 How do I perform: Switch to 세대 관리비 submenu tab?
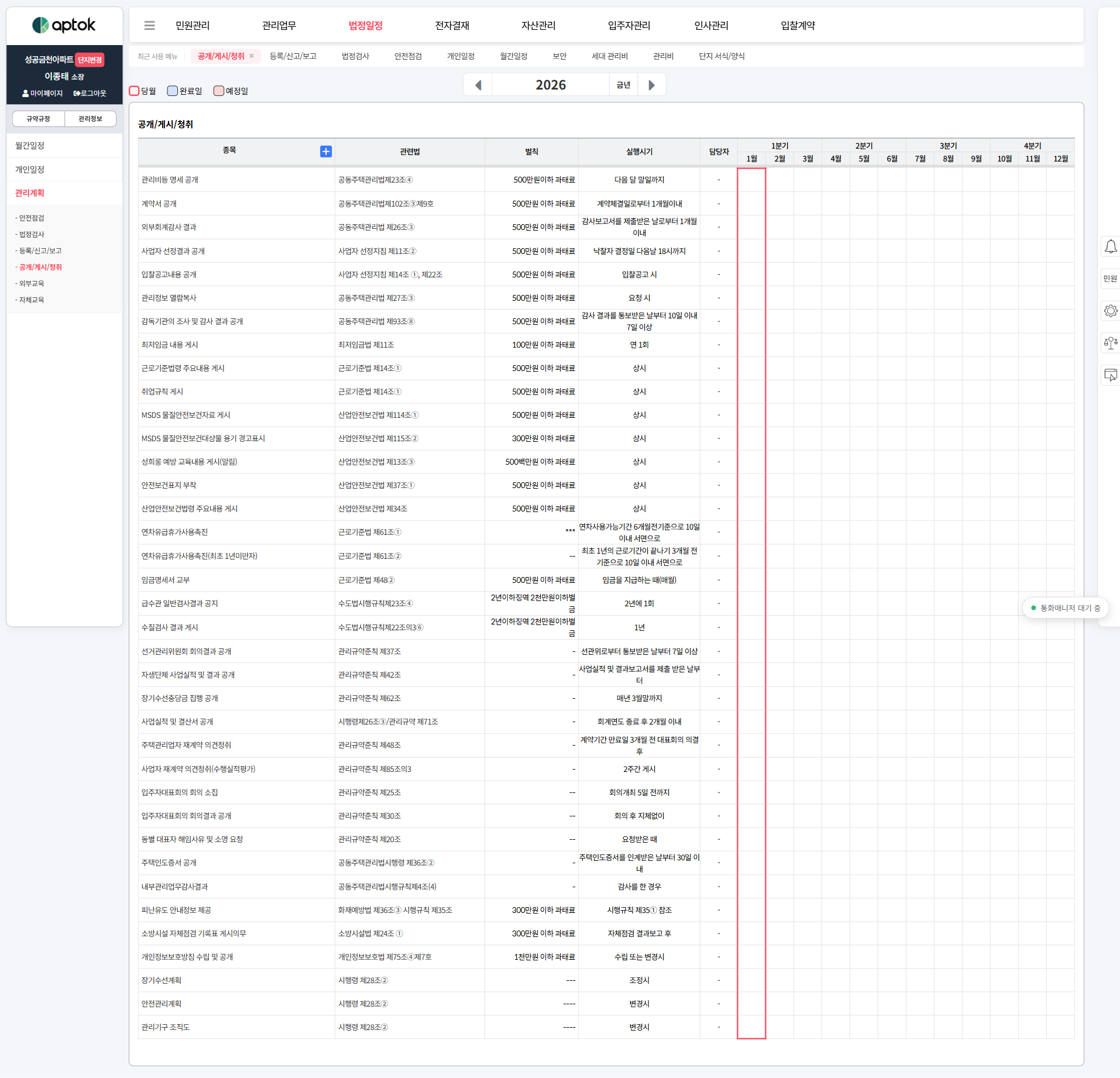point(610,56)
